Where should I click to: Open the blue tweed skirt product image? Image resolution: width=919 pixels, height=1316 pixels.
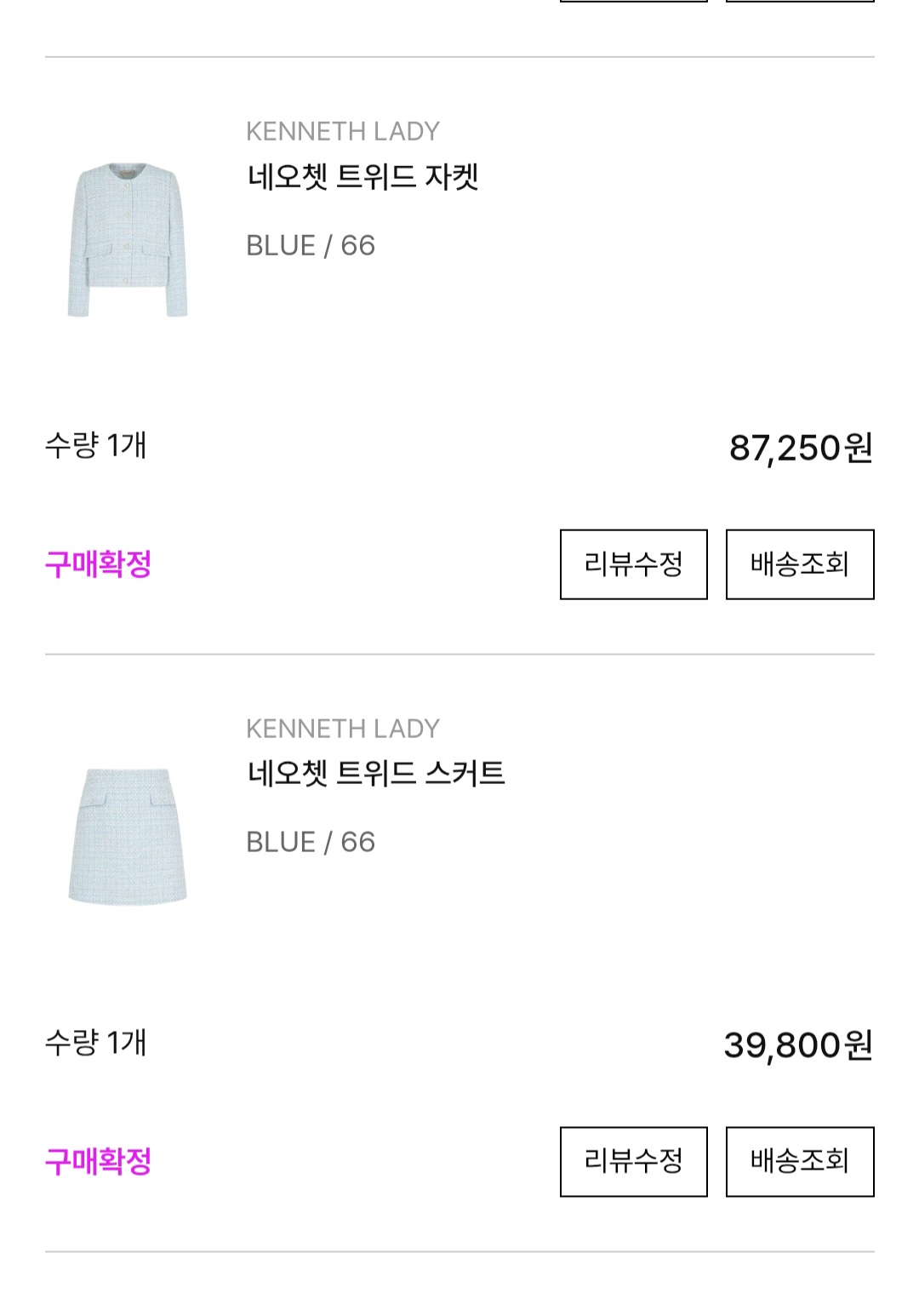pos(128,836)
